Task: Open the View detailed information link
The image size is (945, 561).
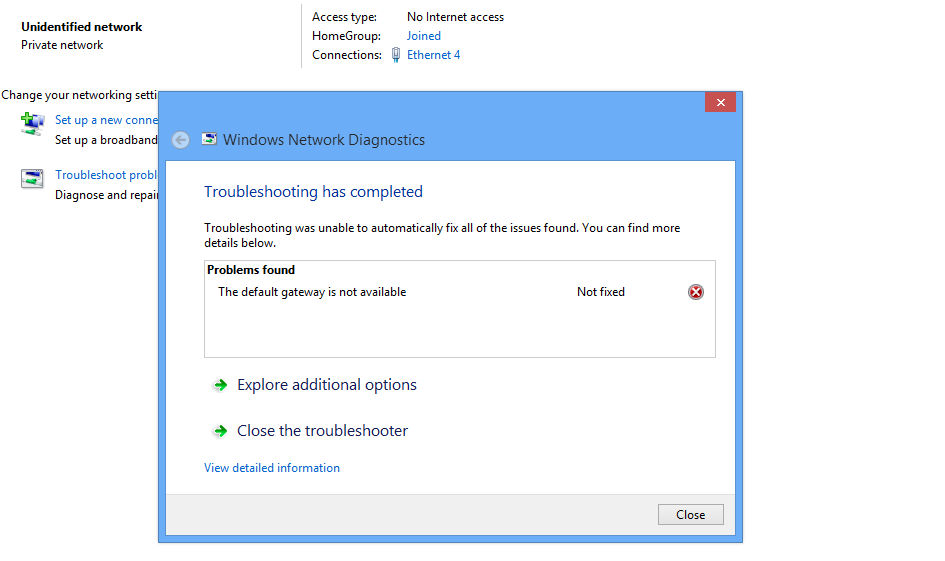Action: (272, 468)
